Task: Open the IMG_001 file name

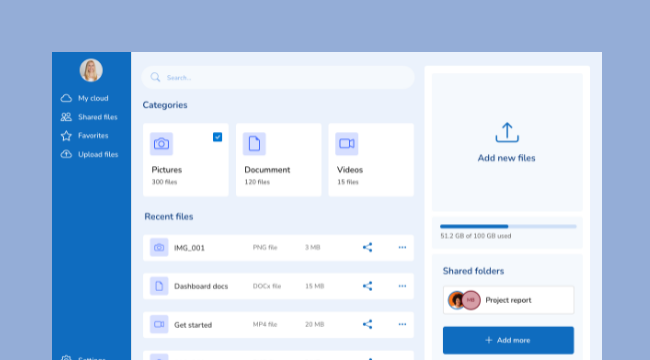Action: point(189,248)
